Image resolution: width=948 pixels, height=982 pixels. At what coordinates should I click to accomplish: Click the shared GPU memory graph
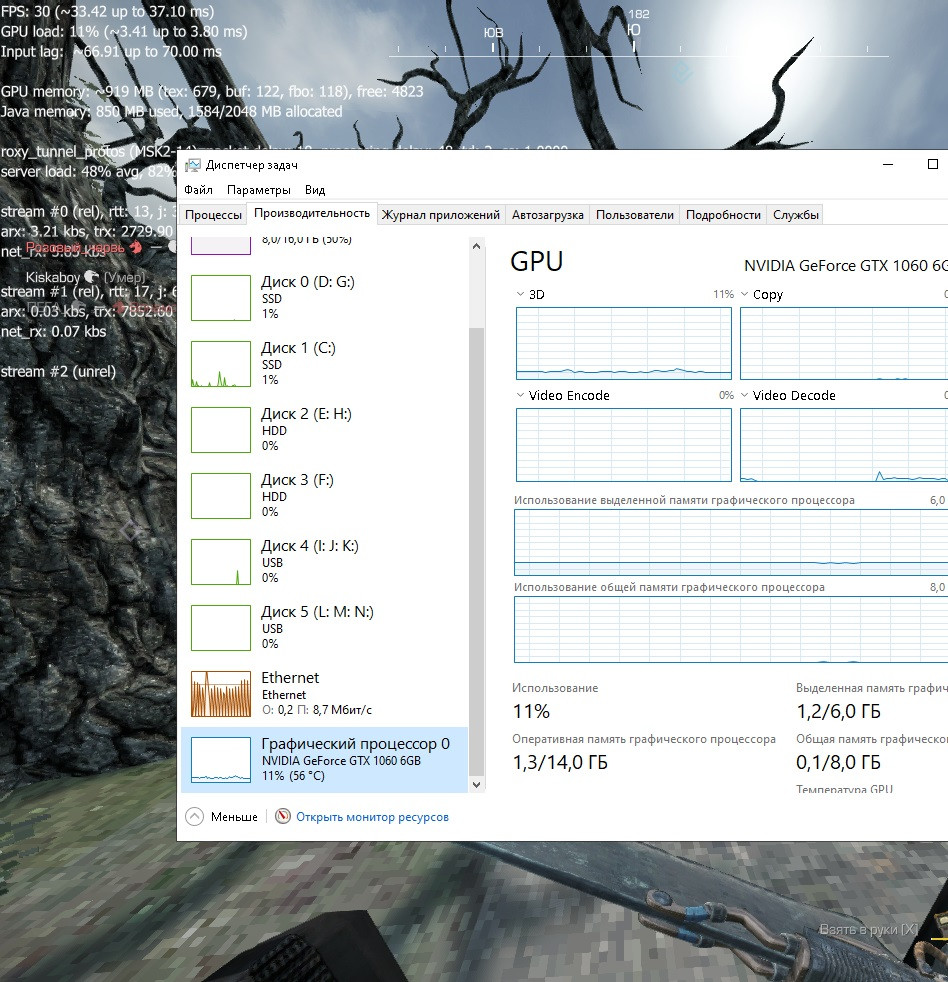[731, 629]
